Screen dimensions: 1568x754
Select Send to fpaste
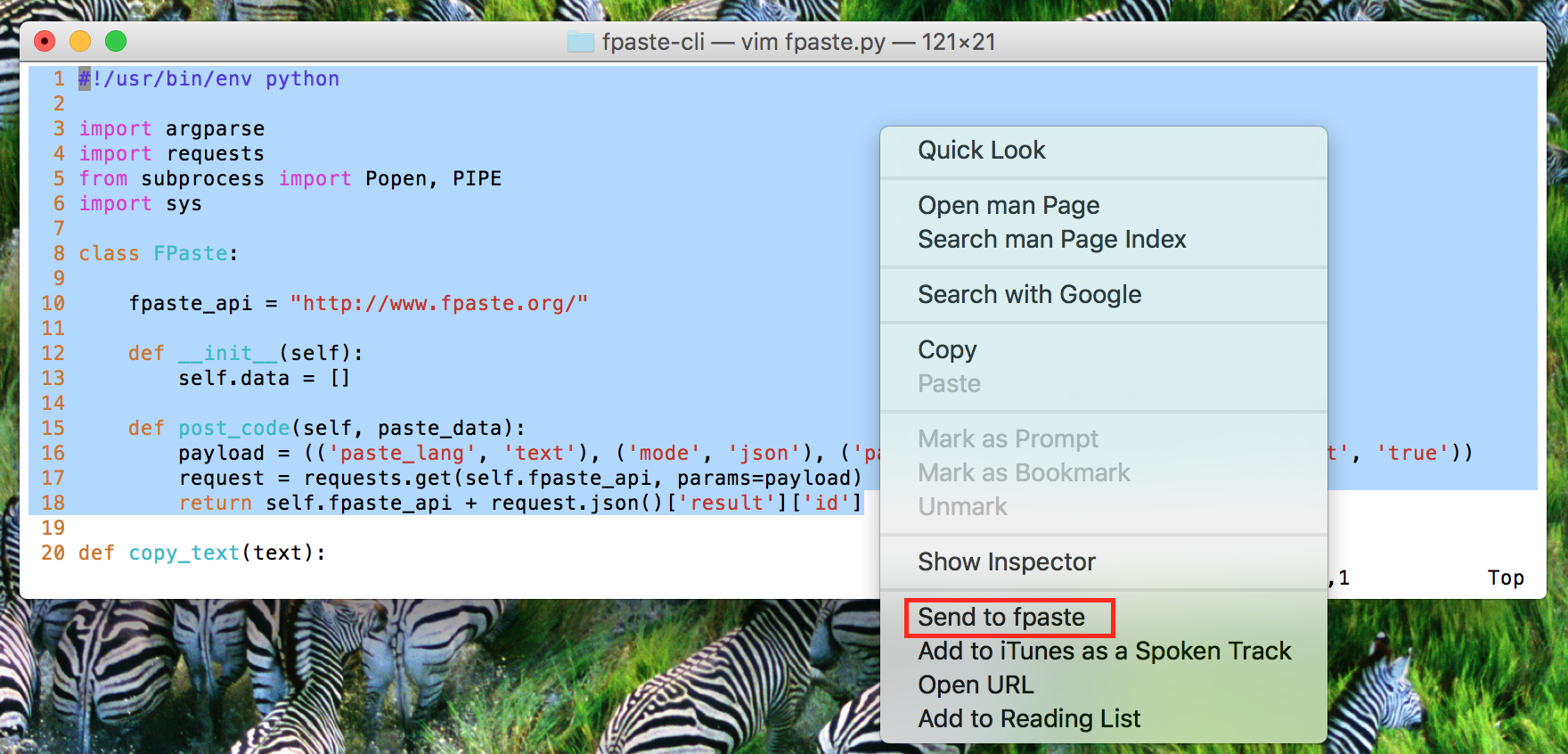click(1001, 617)
